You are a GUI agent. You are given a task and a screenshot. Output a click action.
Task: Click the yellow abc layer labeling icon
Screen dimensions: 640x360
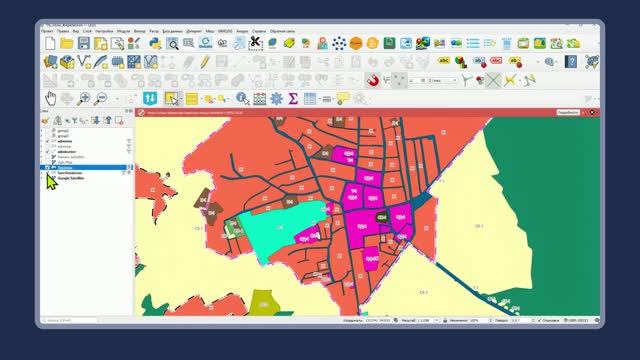pos(444,61)
